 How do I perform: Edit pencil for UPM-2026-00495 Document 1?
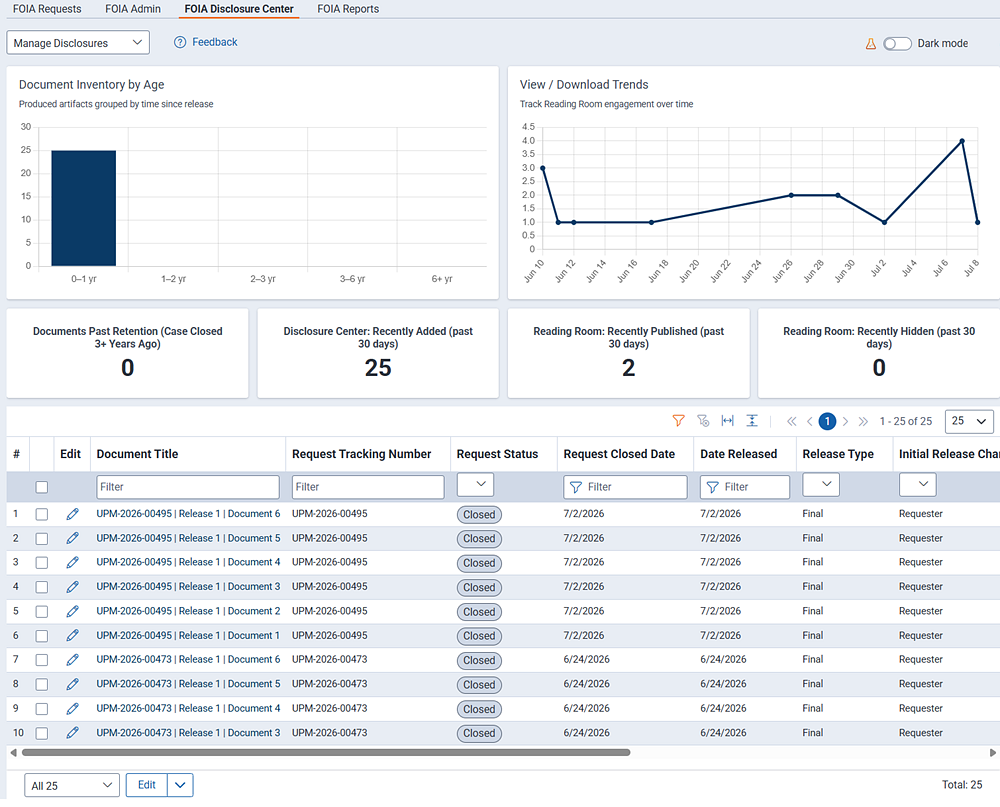click(73, 635)
